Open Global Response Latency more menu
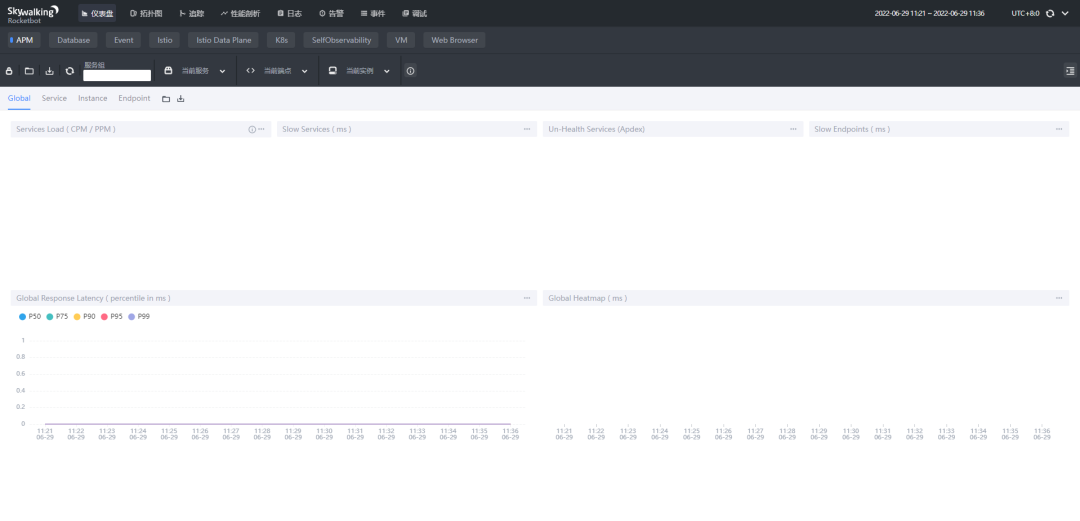 (x=527, y=298)
